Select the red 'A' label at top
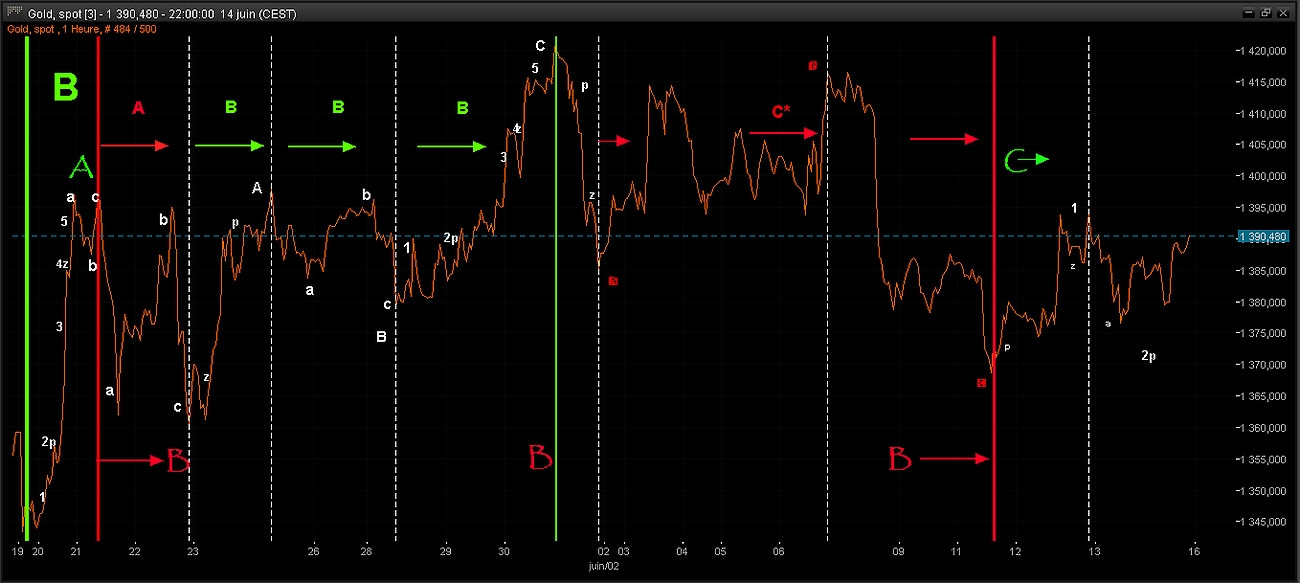This screenshot has height=583, width=1300. pos(138,108)
